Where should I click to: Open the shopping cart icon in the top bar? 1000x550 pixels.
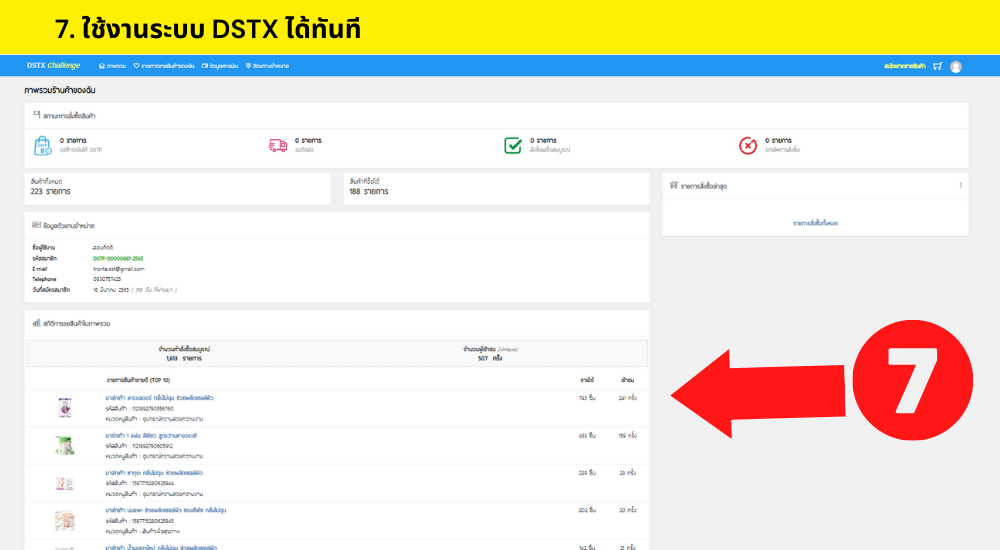937,66
